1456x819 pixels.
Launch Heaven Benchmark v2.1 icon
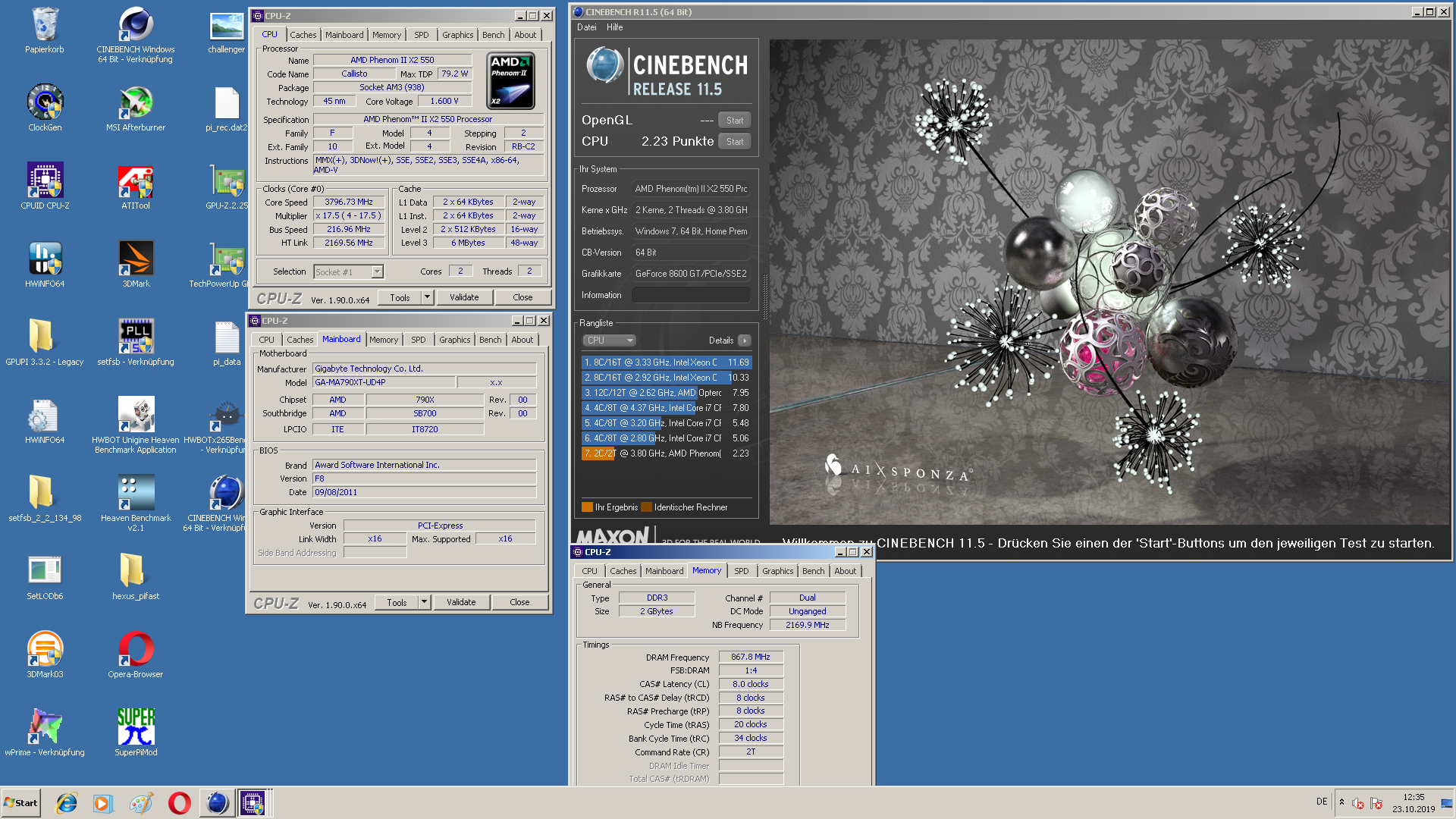[136, 503]
